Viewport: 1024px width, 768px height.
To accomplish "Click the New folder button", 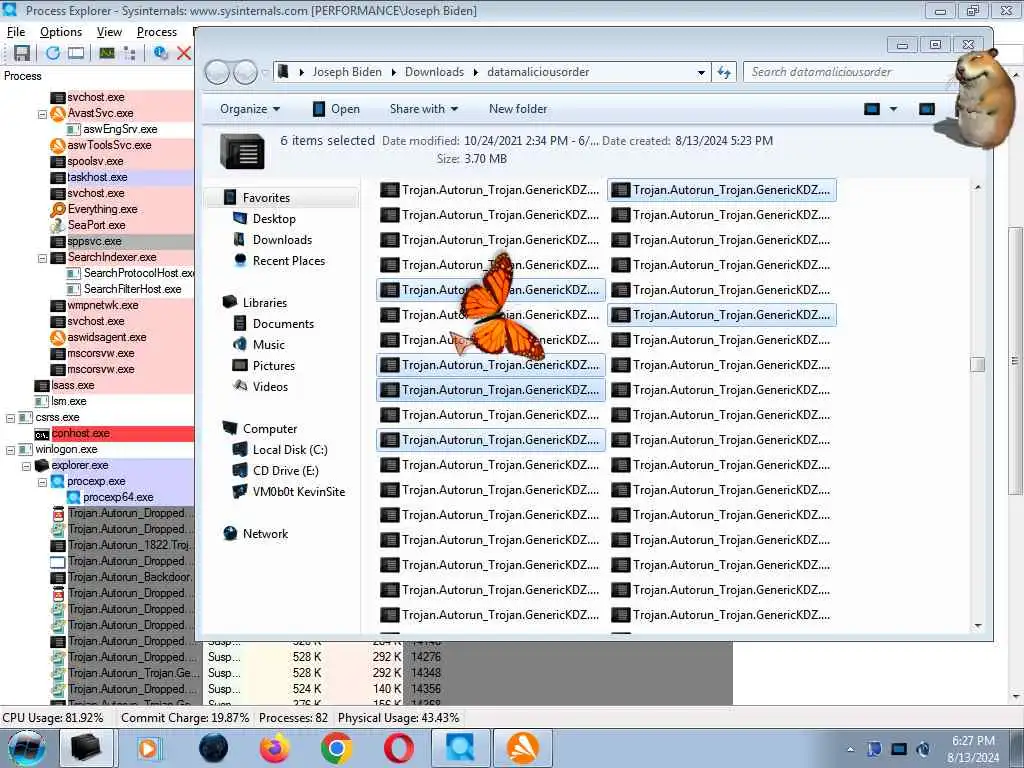I will tap(518, 109).
